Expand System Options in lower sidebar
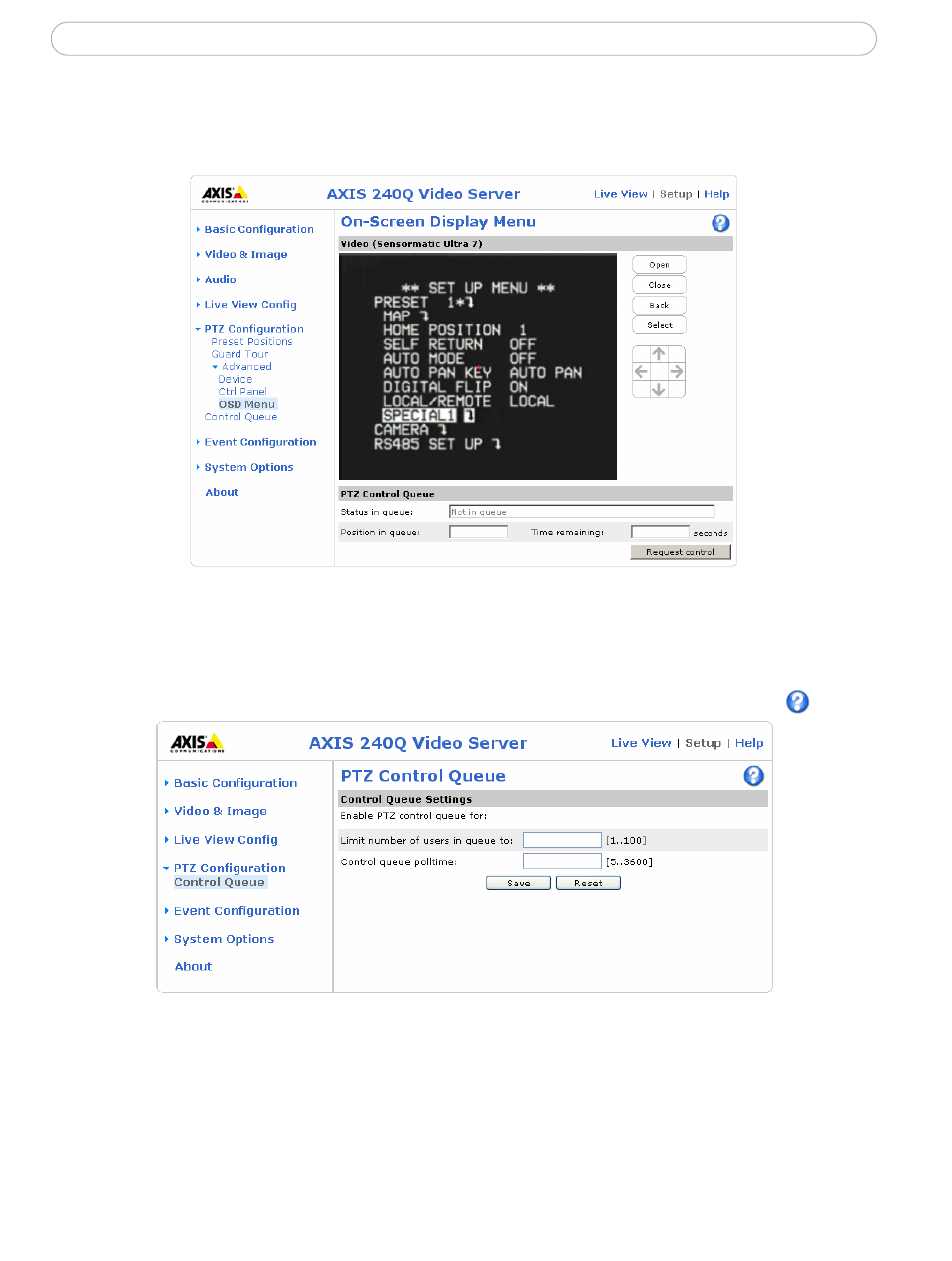 pyautogui.click(x=224, y=939)
